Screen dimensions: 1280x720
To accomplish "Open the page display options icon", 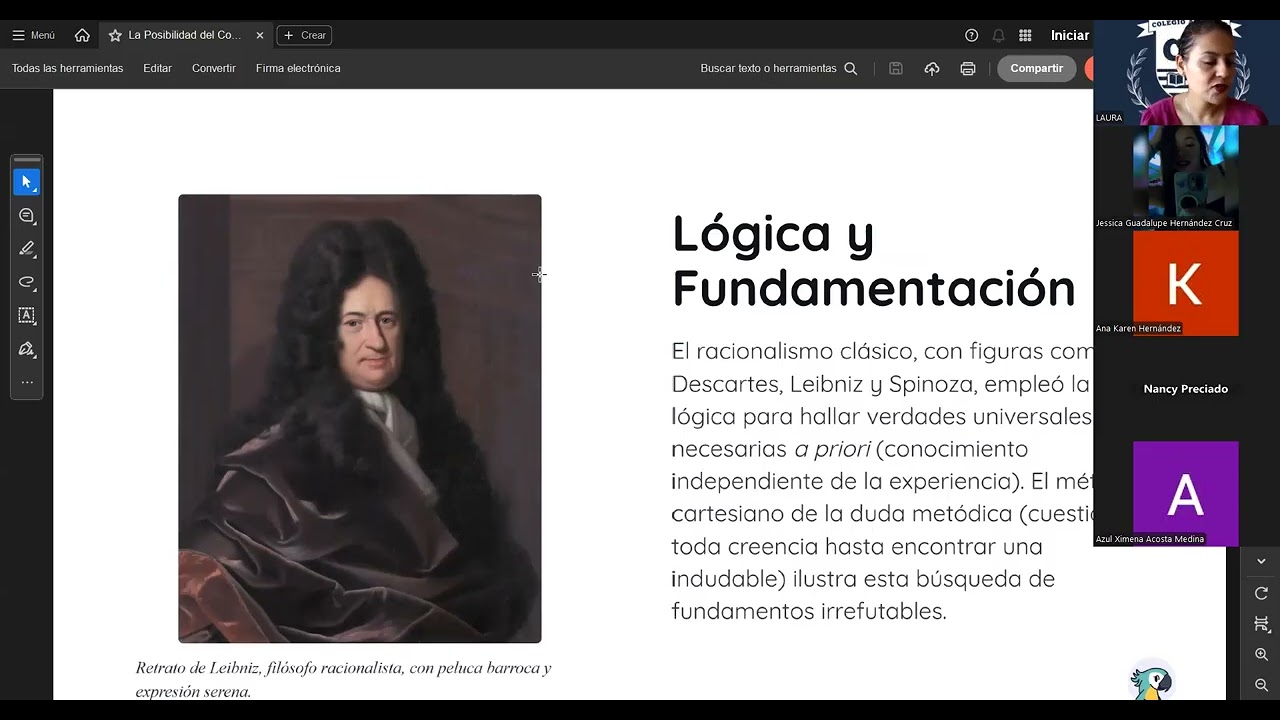I will (x=1261, y=624).
